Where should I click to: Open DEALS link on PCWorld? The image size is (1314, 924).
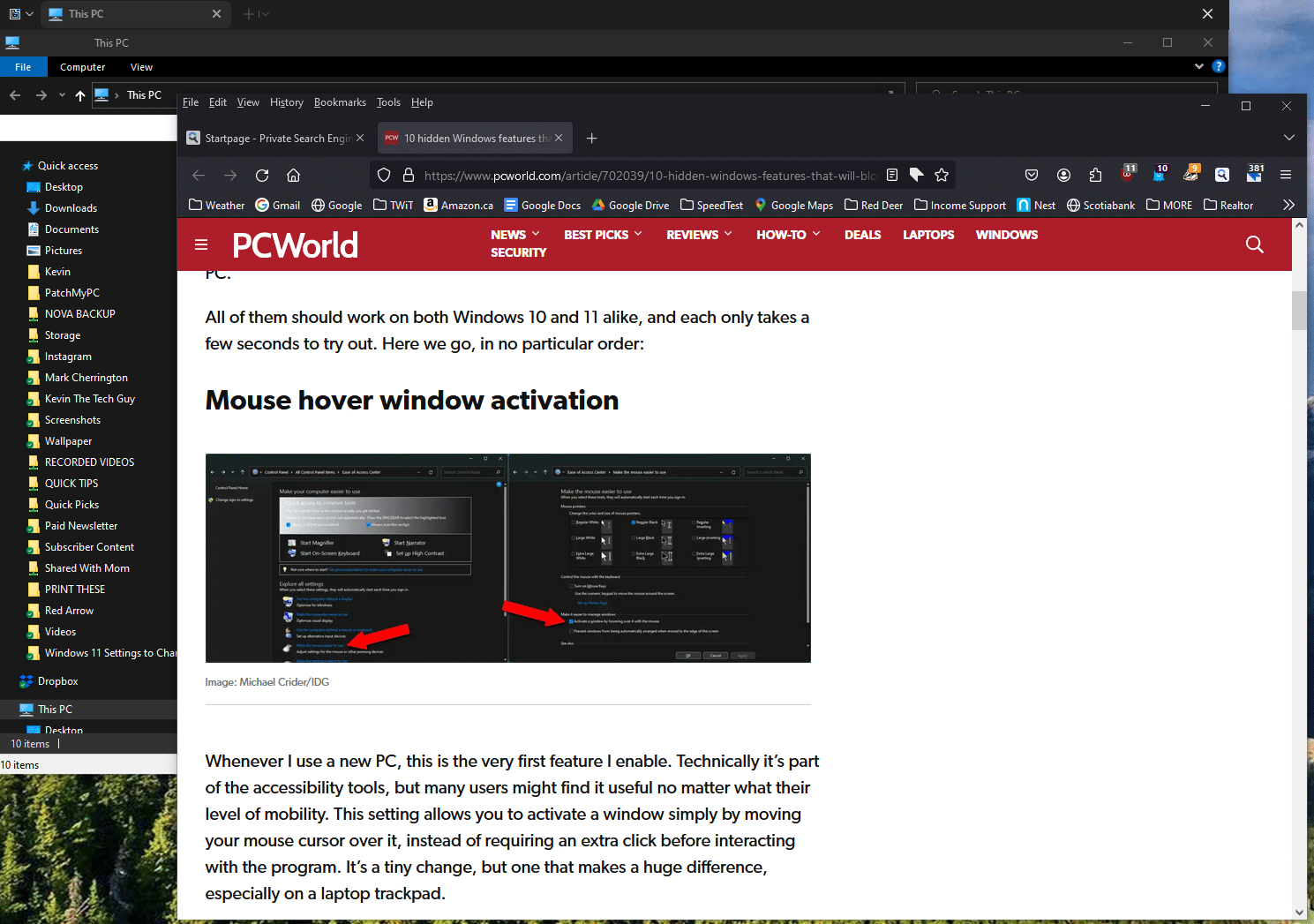862,235
